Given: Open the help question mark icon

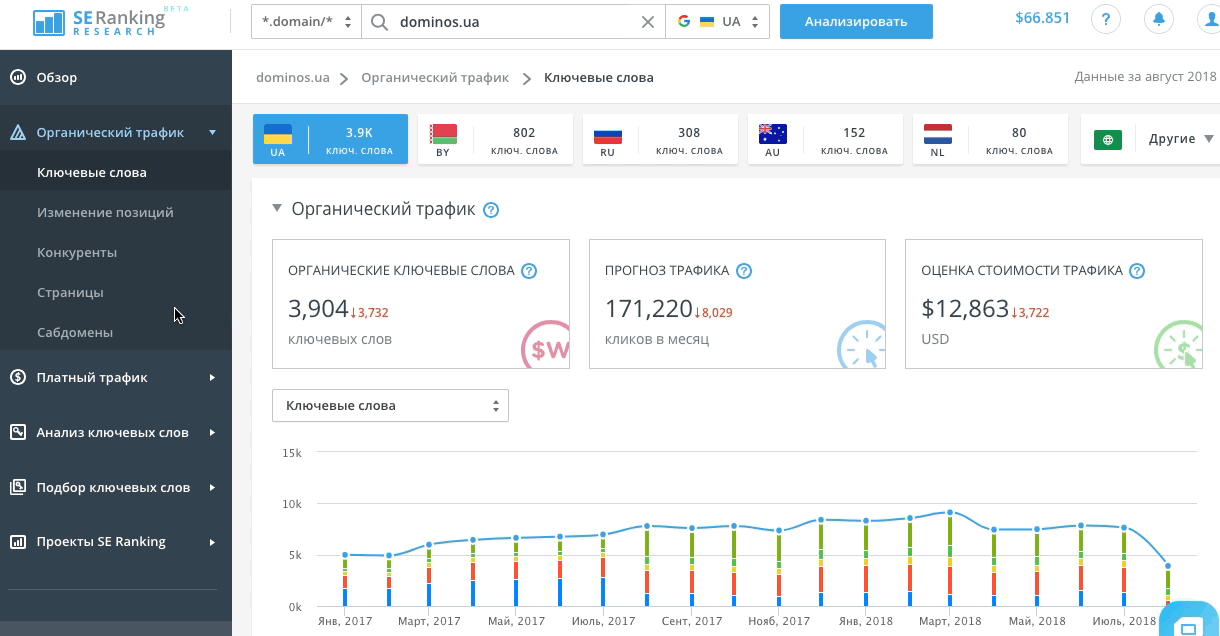Looking at the screenshot, I should click(x=1105, y=20).
